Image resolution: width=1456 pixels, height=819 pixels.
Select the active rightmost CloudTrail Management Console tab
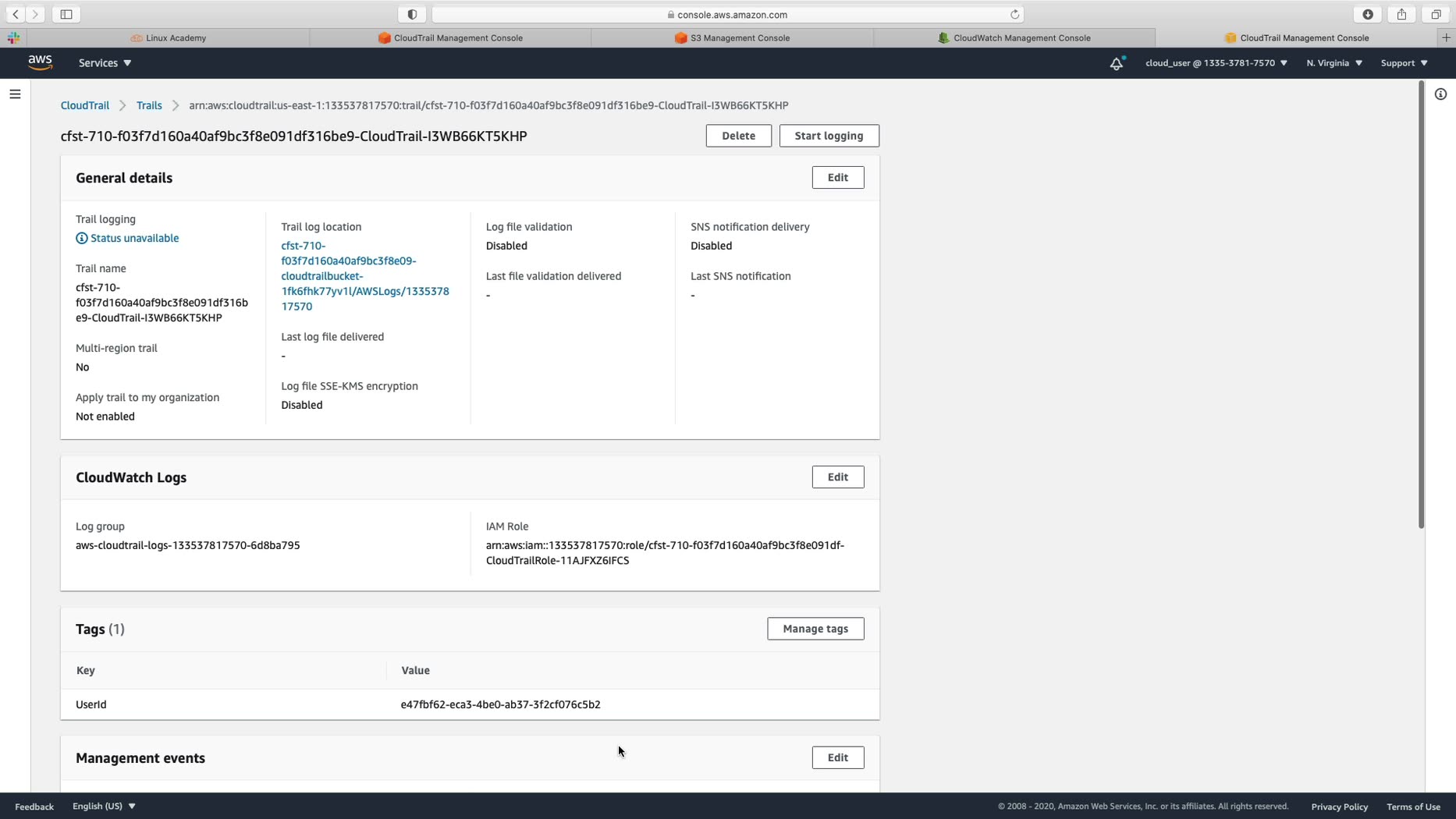(1297, 37)
